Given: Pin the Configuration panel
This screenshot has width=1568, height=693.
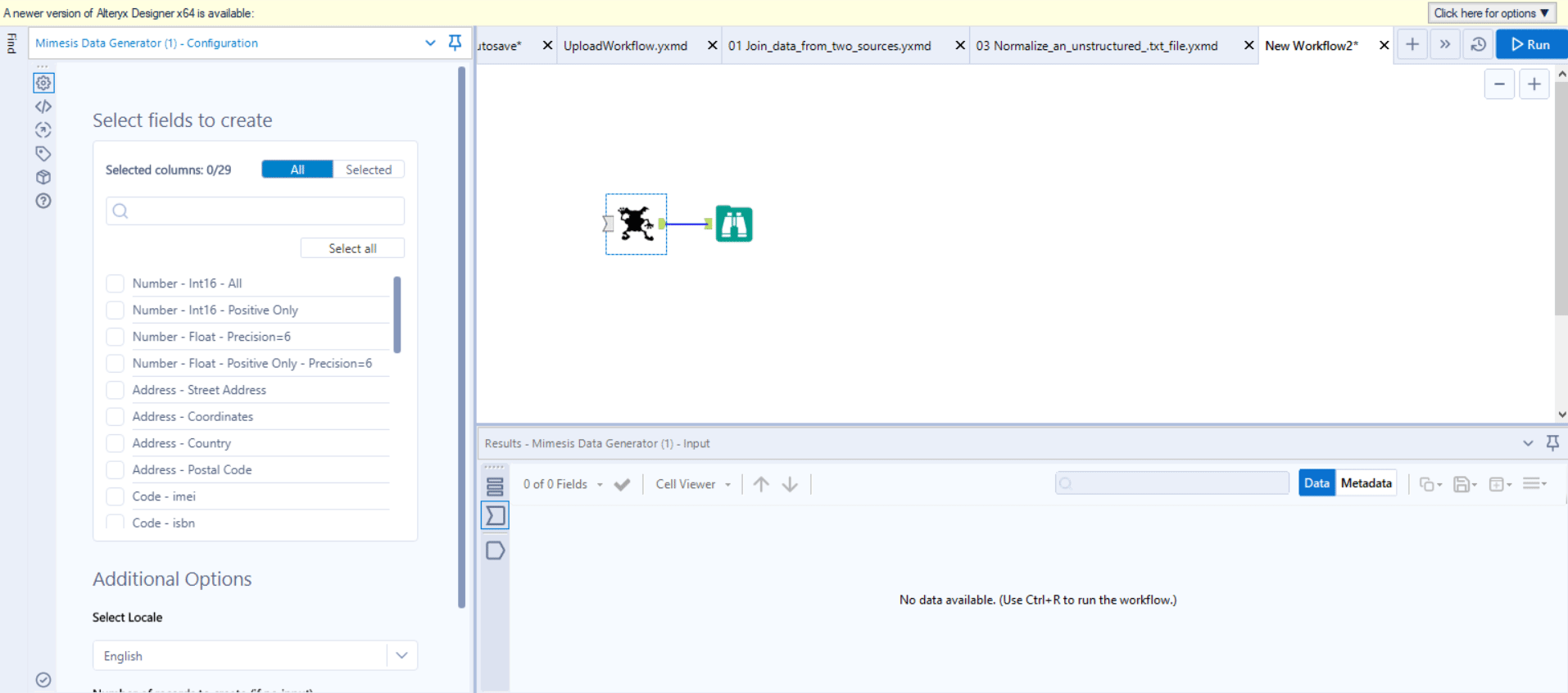Looking at the screenshot, I should click(455, 43).
